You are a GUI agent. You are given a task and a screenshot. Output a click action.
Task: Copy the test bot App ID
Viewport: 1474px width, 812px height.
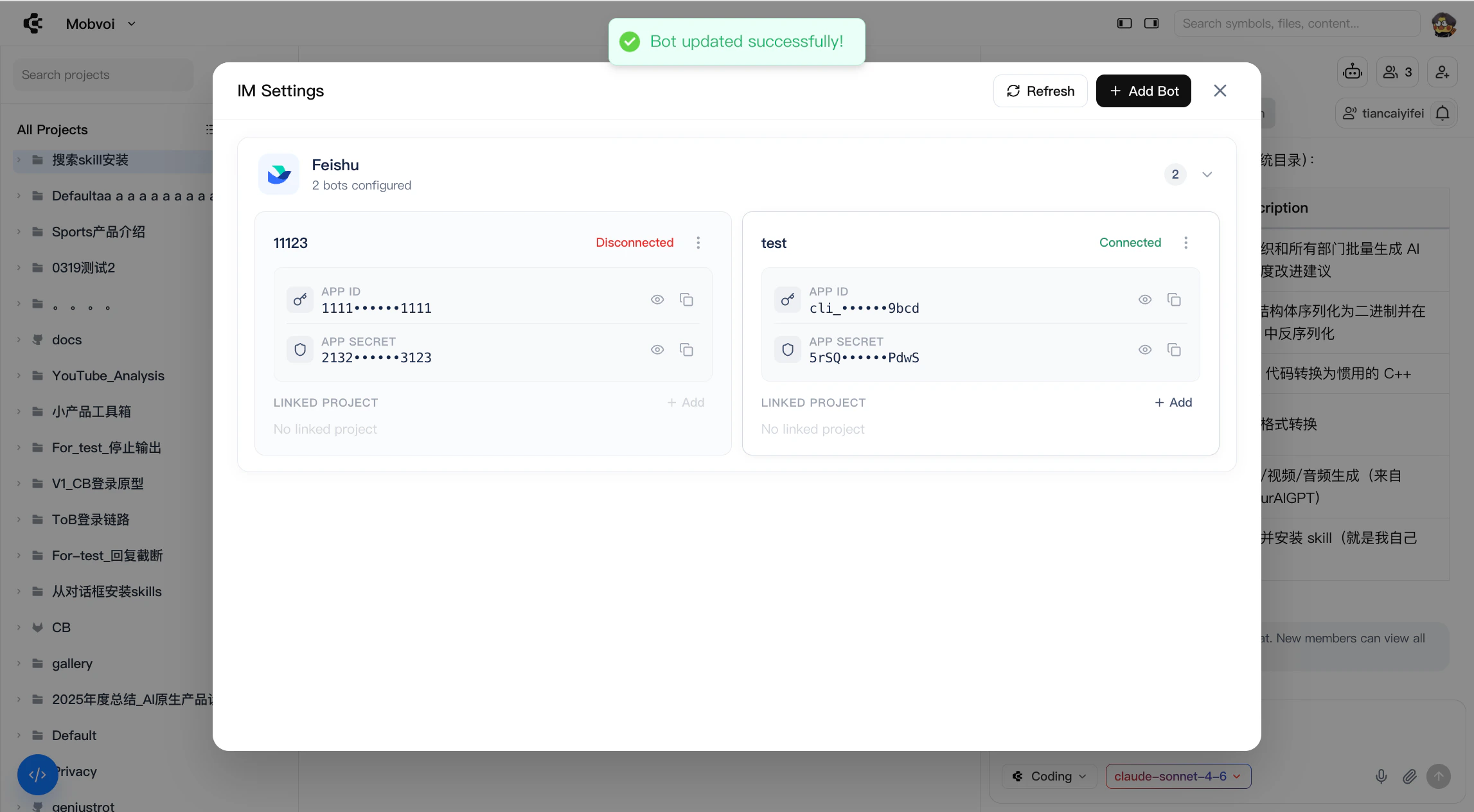point(1174,300)
